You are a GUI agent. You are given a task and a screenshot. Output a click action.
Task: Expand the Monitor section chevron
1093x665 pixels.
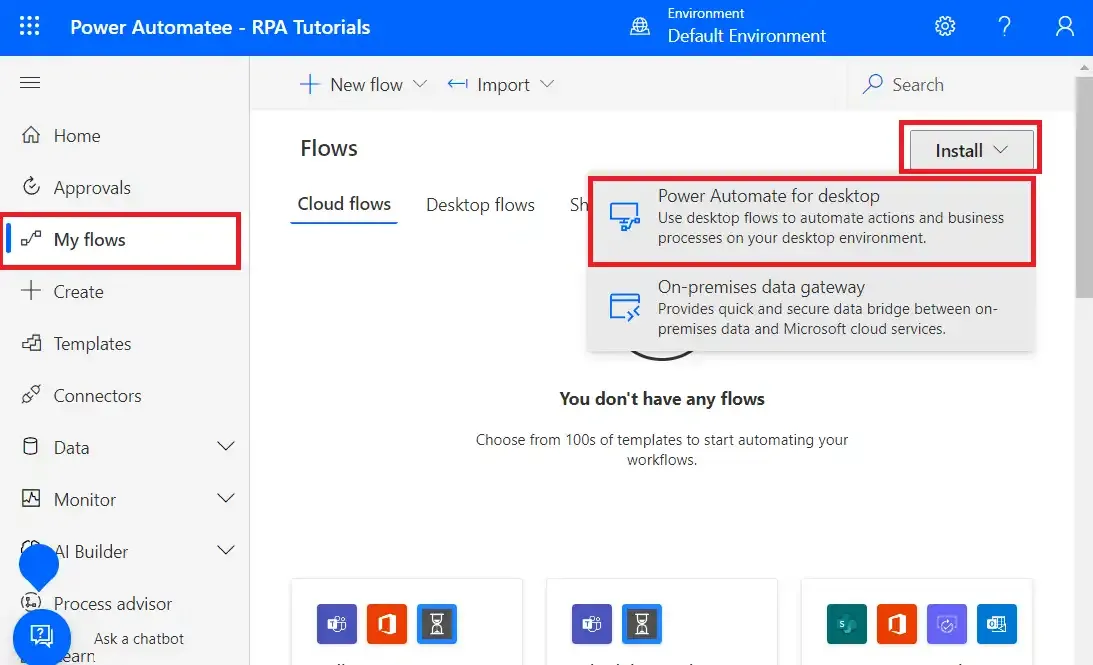[225, 498]
